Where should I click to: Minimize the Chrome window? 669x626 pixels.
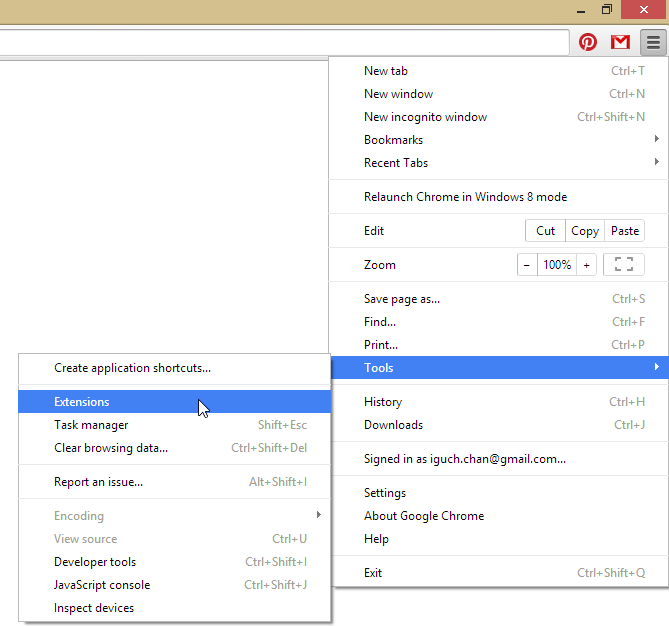[x=581, y=10]
